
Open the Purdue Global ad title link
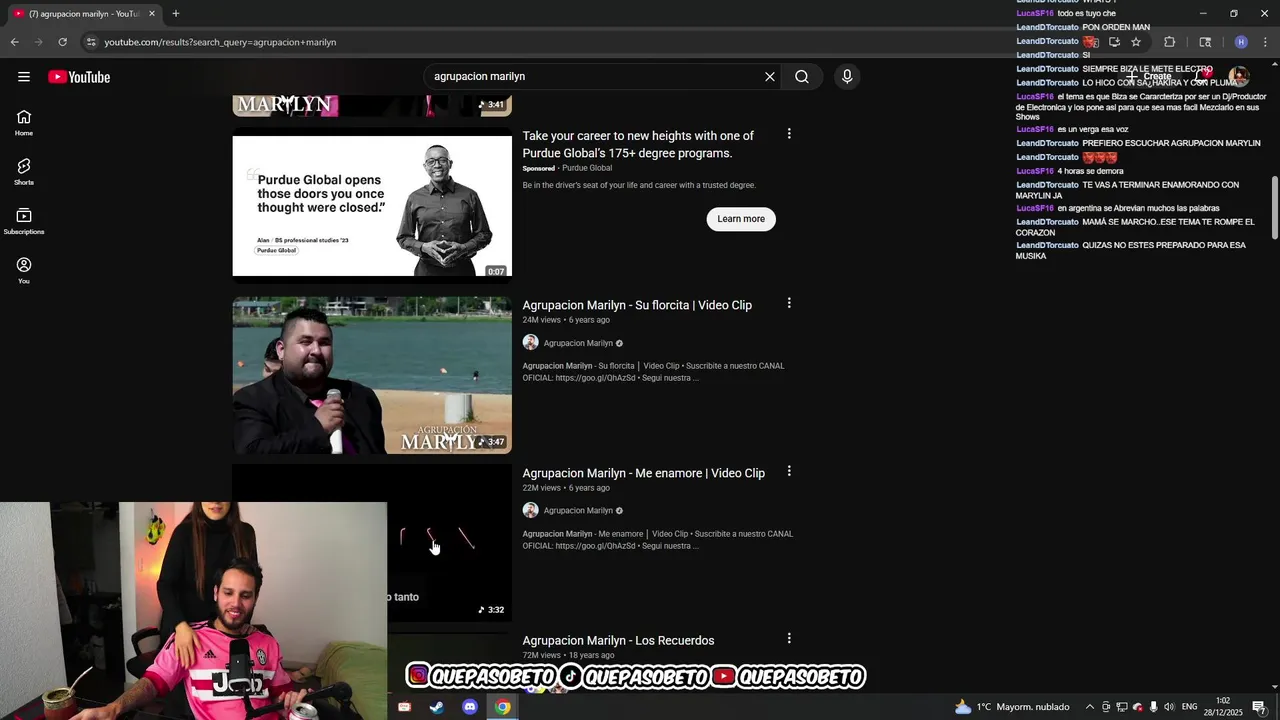[x=639, y=144]
